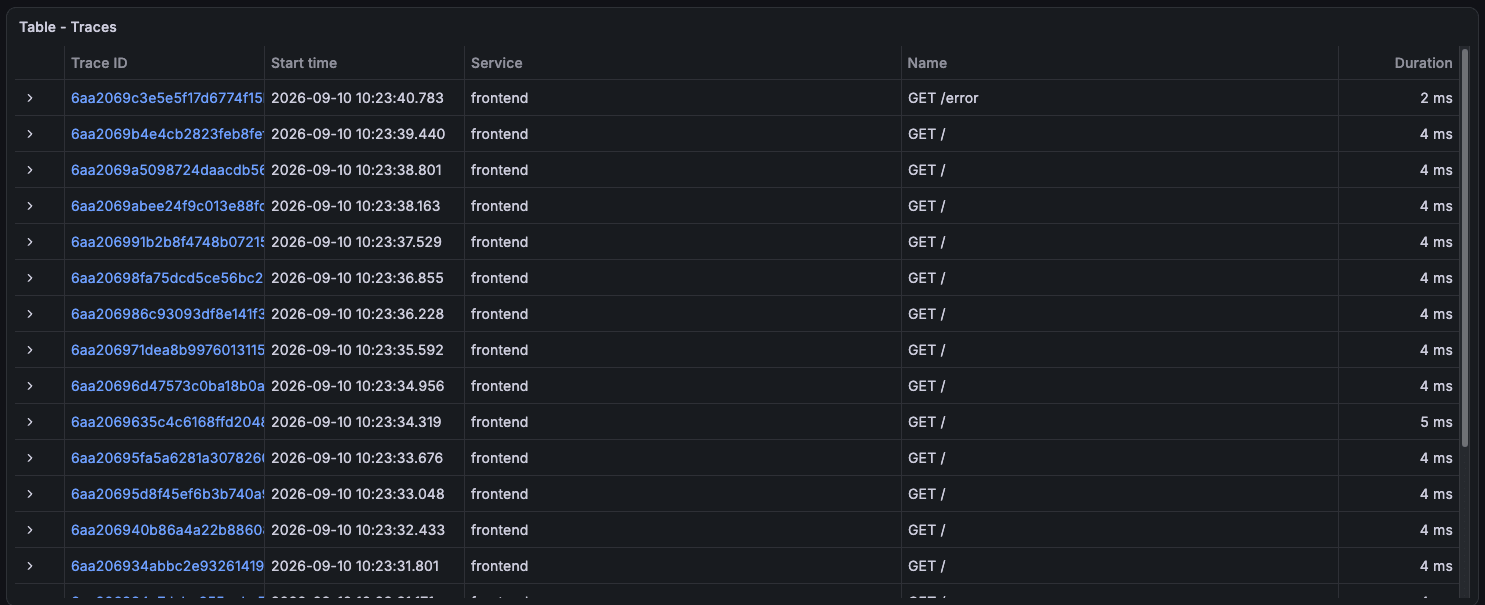This screenshot has width=1485, height=605.
Task: Expand trace row started at 10:23:37.529
Action: coord(30,242)
